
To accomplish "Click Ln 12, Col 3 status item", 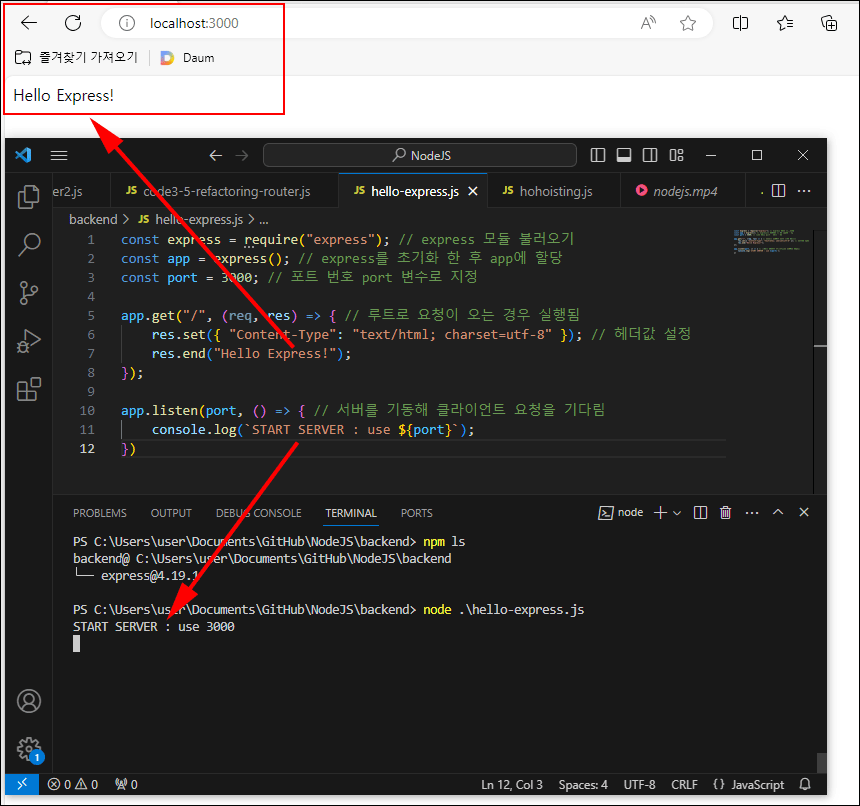I will coord(512,785).
